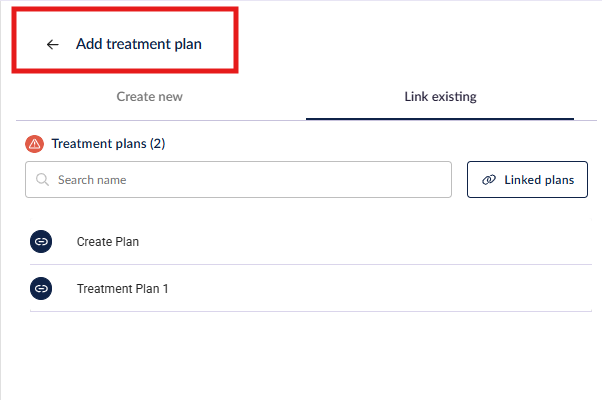
Task: Click the (2) count in Treatment plans
Action: (157, 144)
